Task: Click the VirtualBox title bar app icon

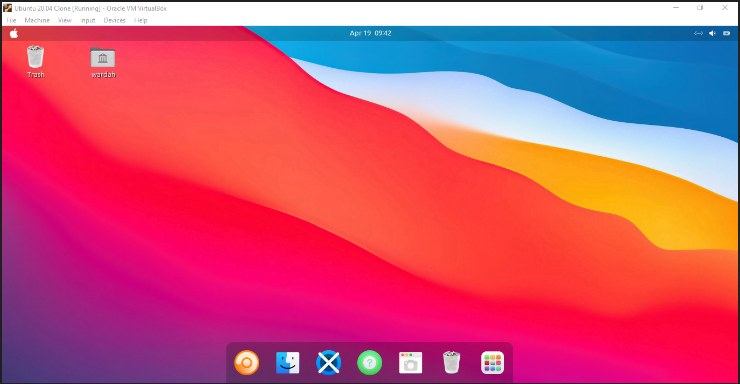Action: [x=8, y=8]
